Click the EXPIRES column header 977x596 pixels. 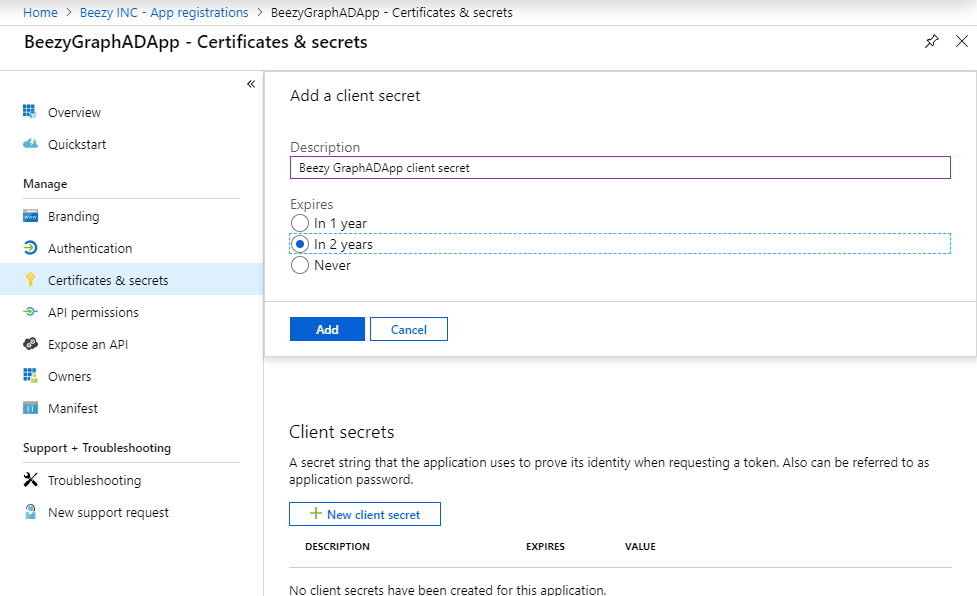point(545,546)
